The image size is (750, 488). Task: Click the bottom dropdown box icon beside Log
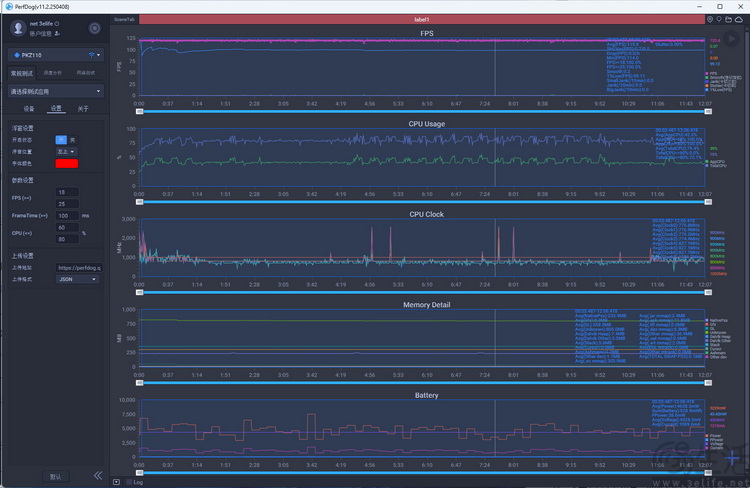point(116,482)
